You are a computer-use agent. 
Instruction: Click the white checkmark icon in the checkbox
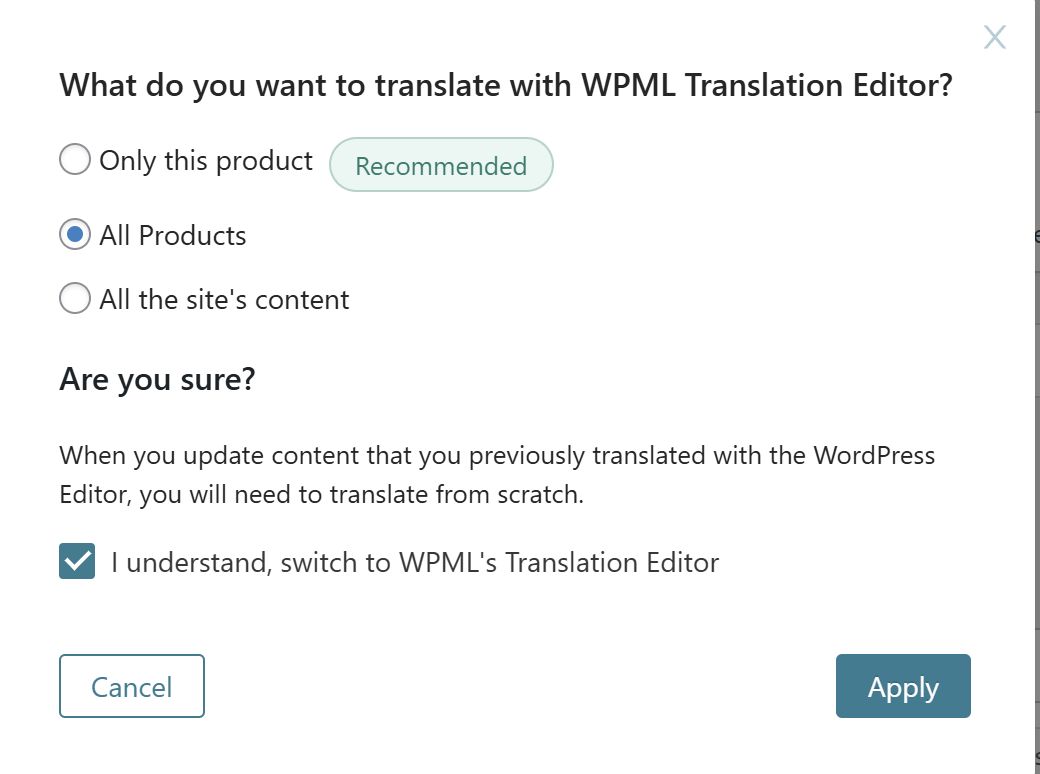pyautogui.click(x=77, y=562)
